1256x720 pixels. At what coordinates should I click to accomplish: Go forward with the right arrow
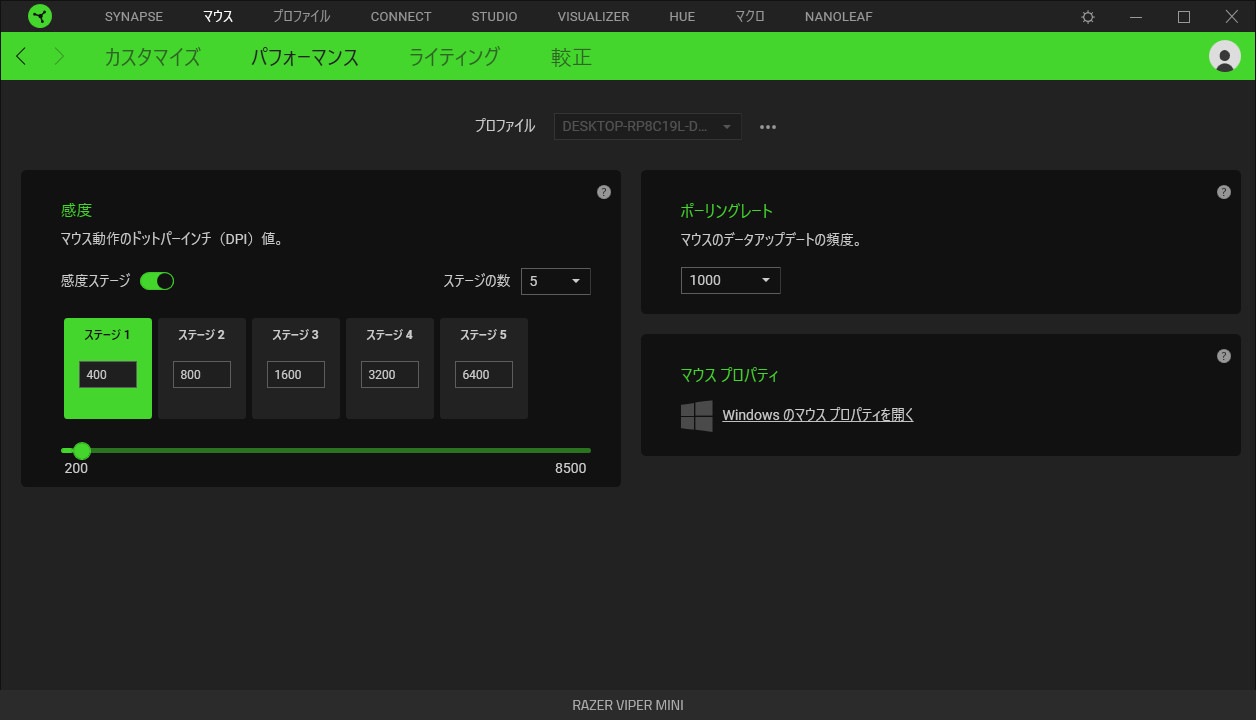click(59, 57)
